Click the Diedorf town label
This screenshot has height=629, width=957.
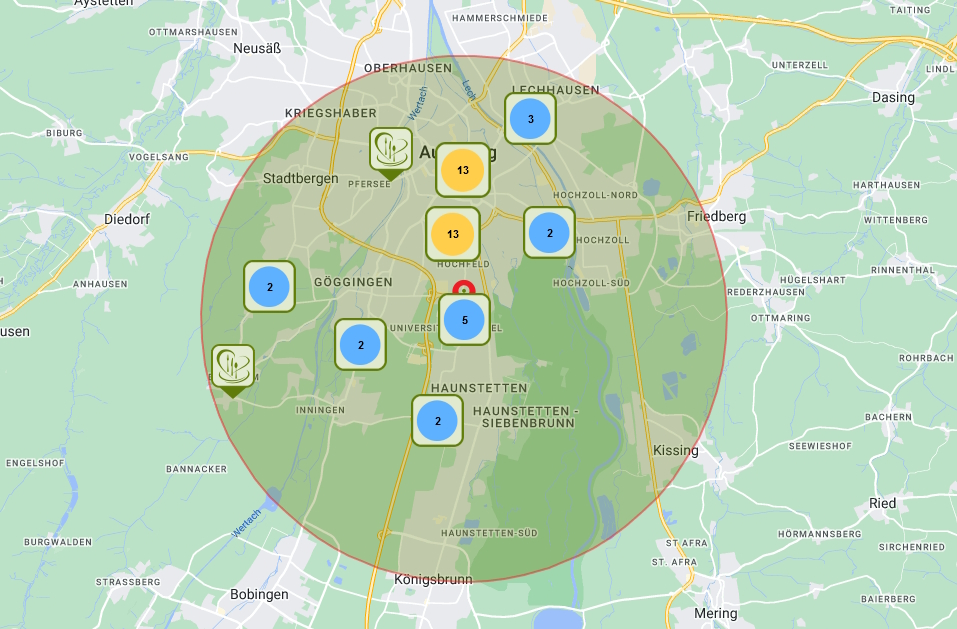pos(126,219)
